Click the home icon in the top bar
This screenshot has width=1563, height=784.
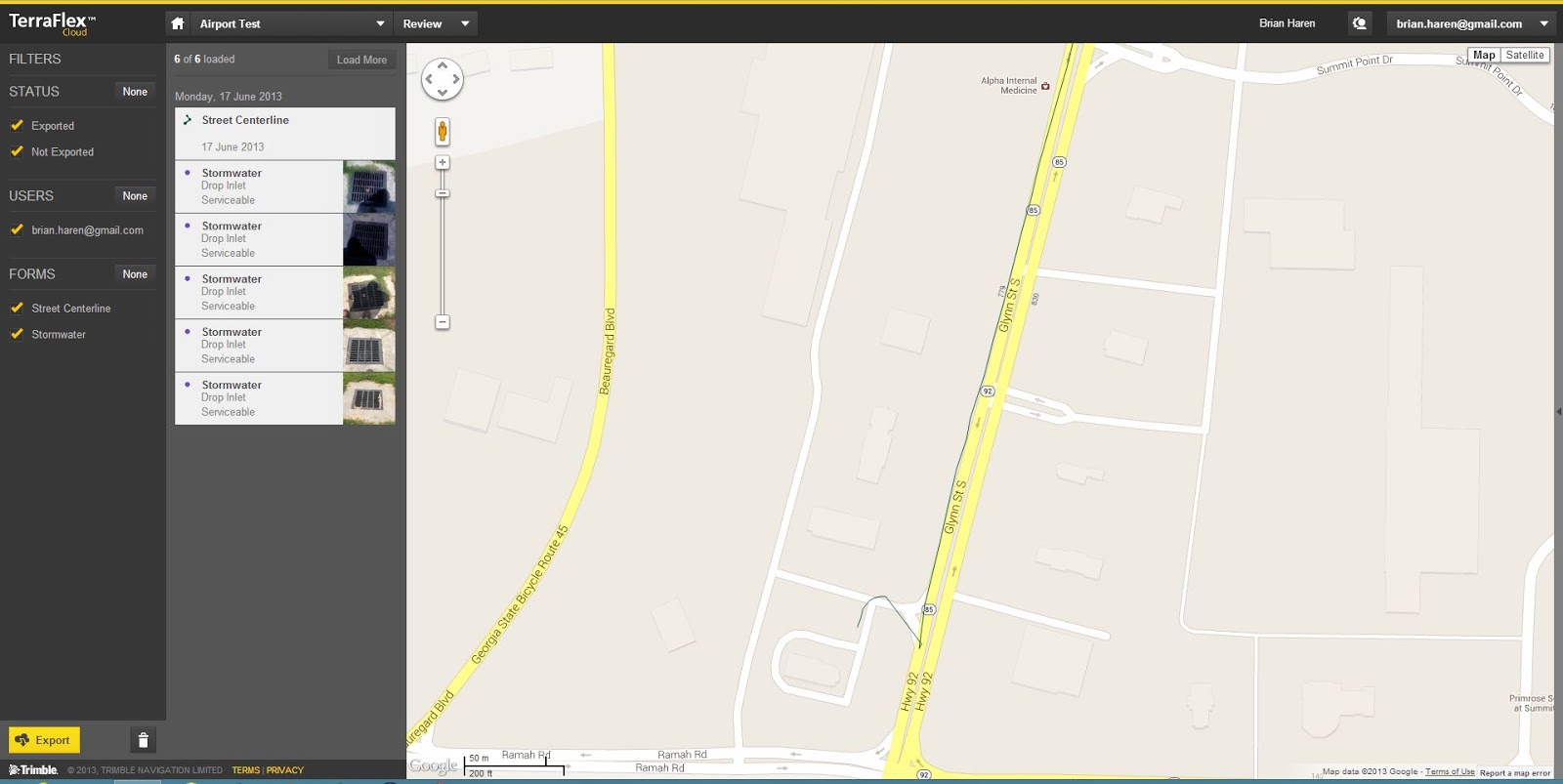[177, 23]
